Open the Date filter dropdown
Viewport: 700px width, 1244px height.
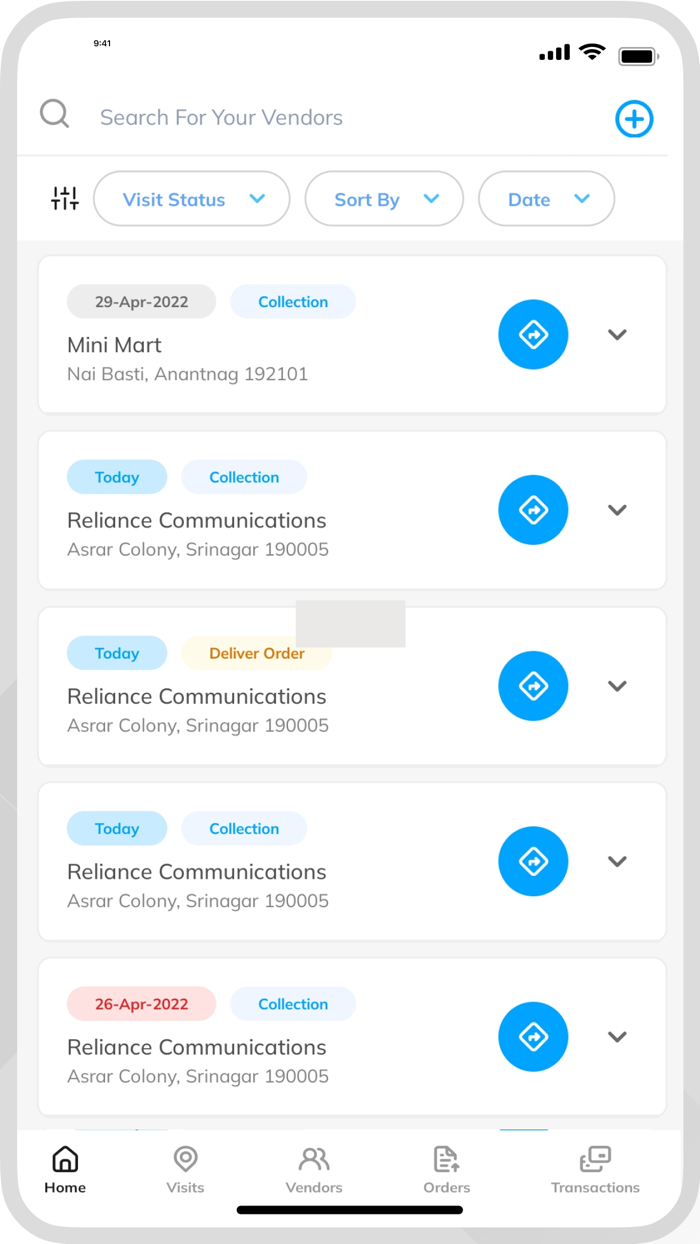(x=546, y=199)
